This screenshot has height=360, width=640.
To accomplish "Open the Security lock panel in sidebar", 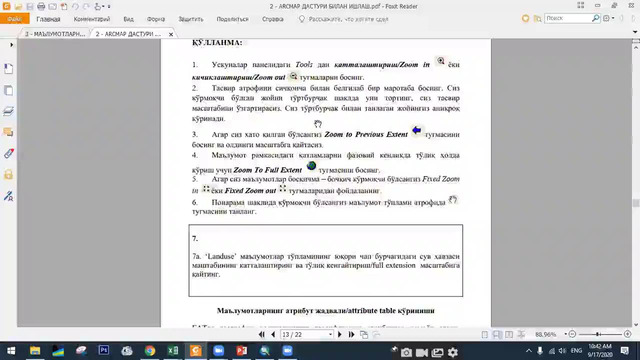I will 8,175.
